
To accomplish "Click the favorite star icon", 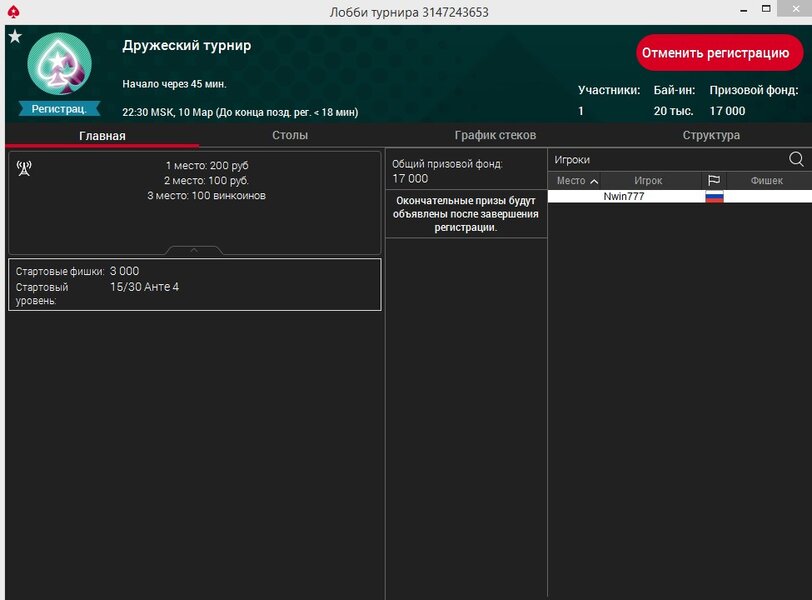I will pyautogui.click(x=14, y=37).
